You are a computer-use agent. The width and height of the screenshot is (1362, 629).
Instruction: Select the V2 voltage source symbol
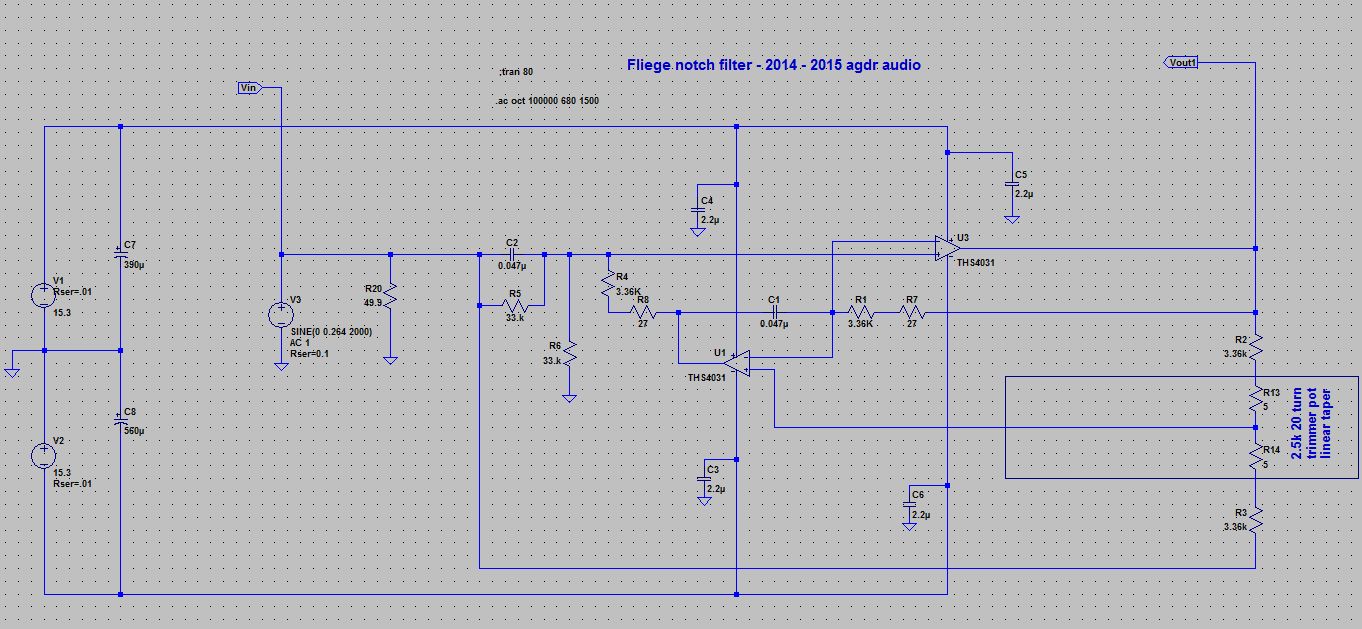(x=44, y=456)
